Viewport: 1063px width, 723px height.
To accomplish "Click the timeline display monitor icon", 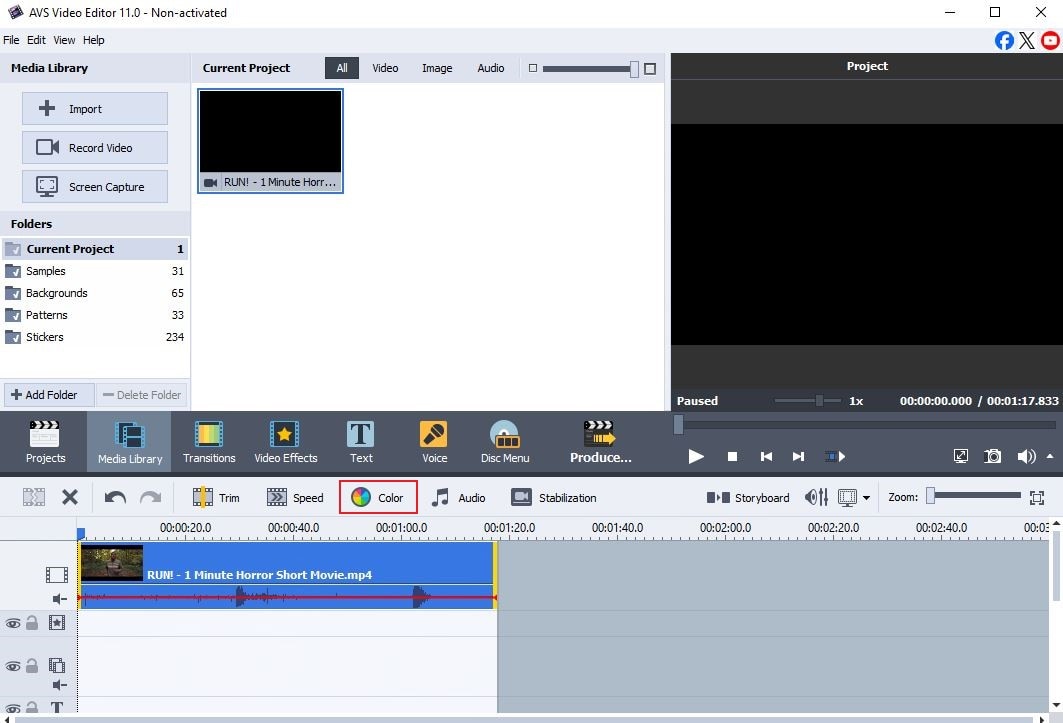I will click(x=847, y=497).
